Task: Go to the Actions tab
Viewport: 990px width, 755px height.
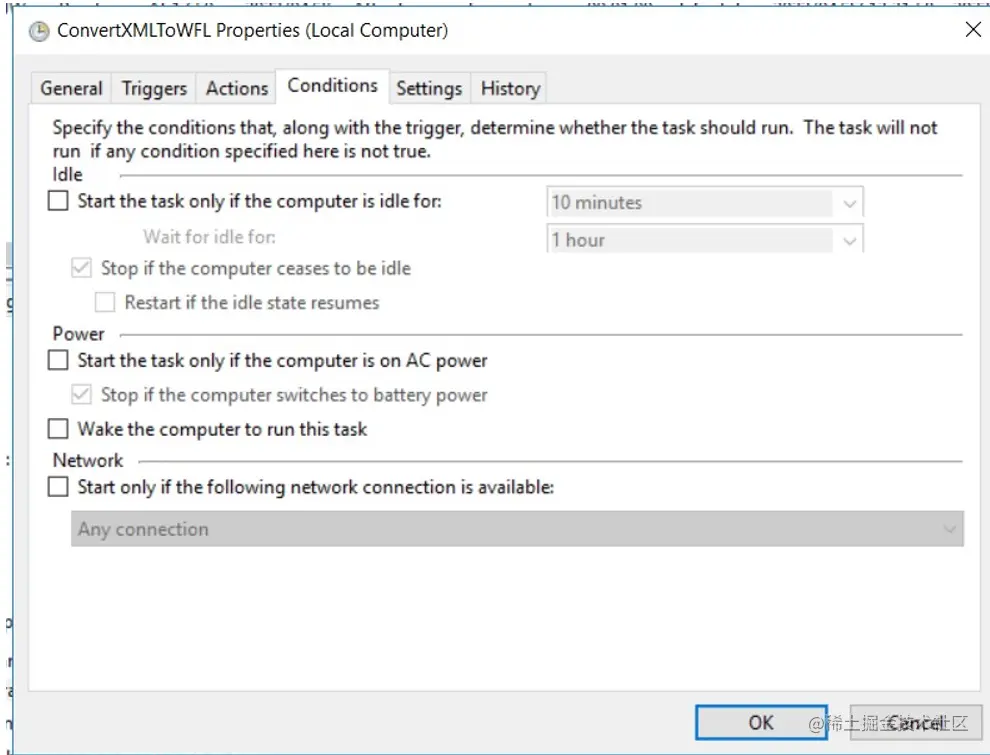Action: 237,88
